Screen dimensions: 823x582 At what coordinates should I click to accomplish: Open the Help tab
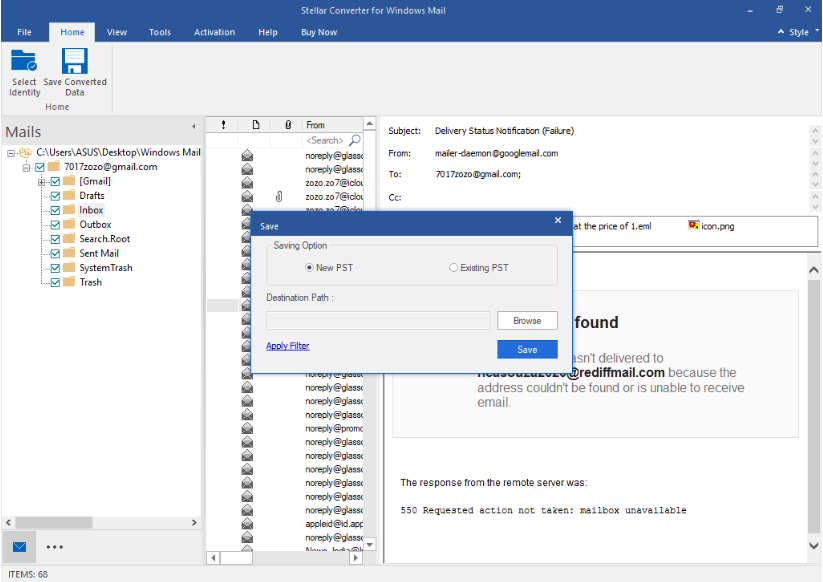(268, 32)
